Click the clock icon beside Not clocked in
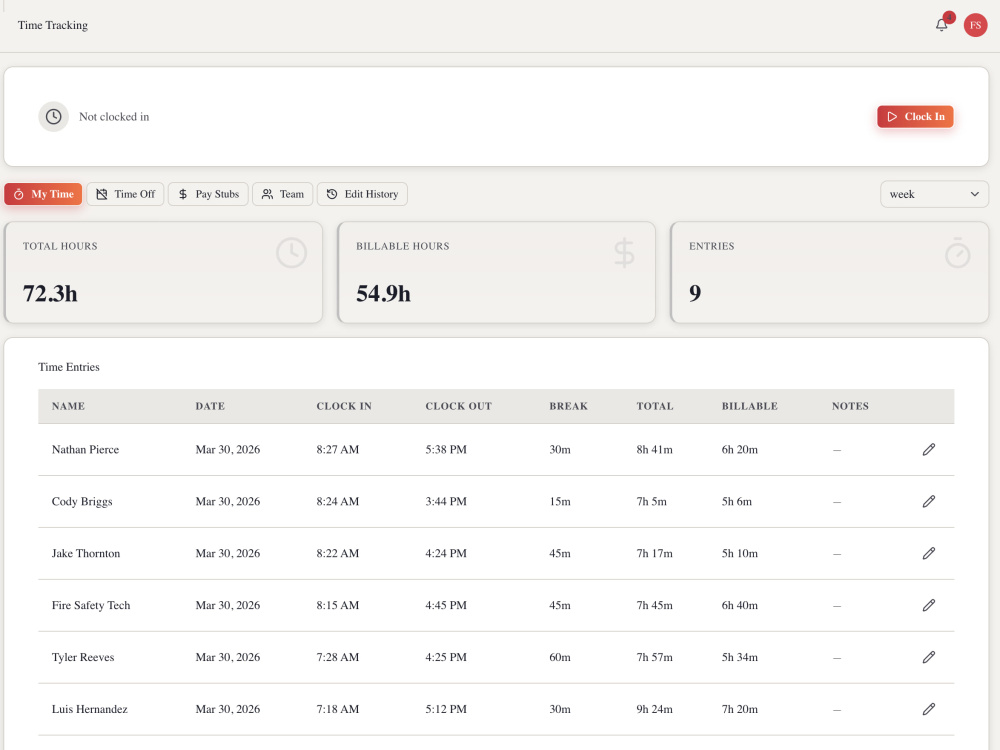The image size is (1000, 750). coord(54,117)
